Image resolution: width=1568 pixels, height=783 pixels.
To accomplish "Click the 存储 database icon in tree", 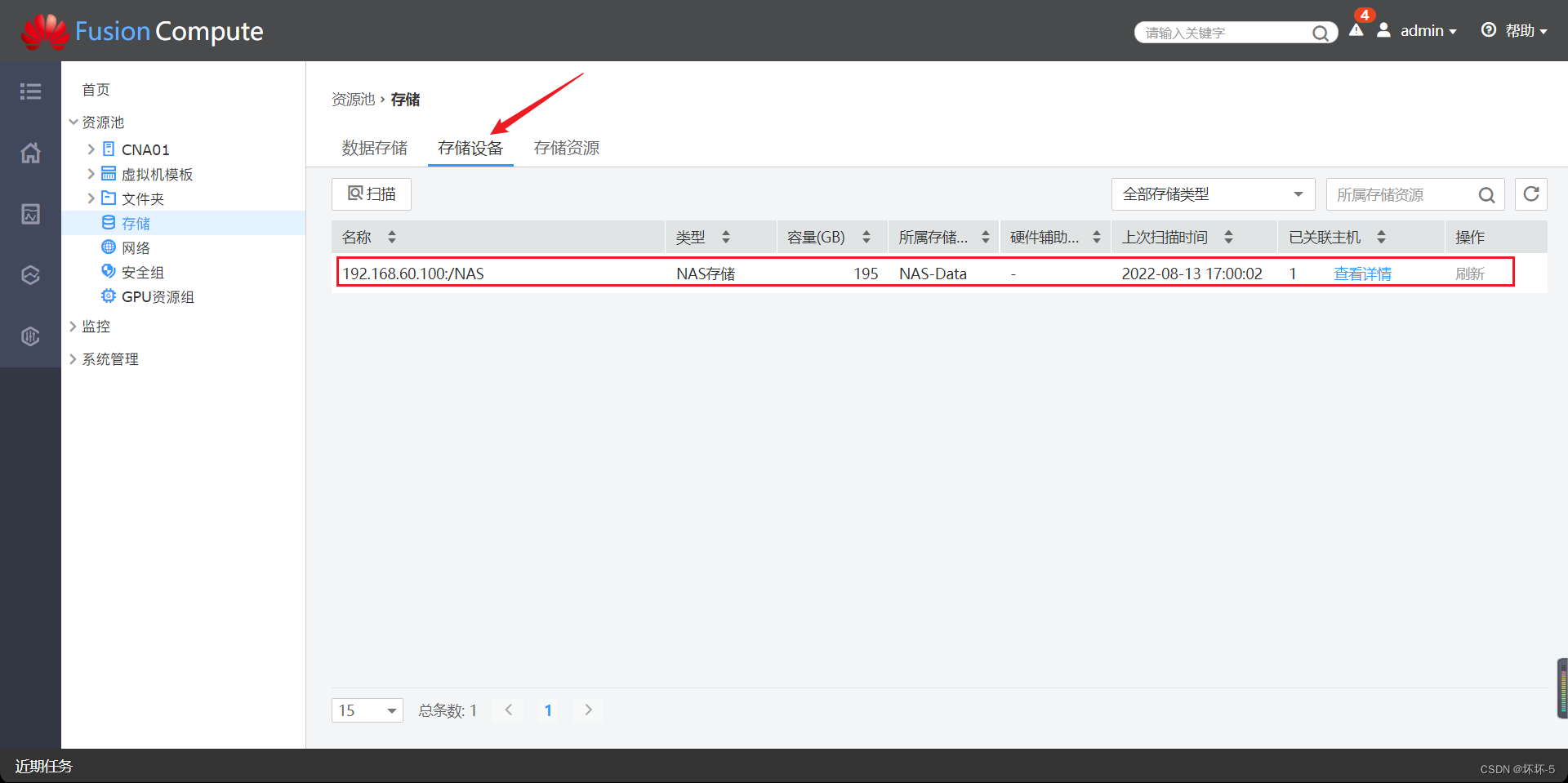I will click(109, 223).
